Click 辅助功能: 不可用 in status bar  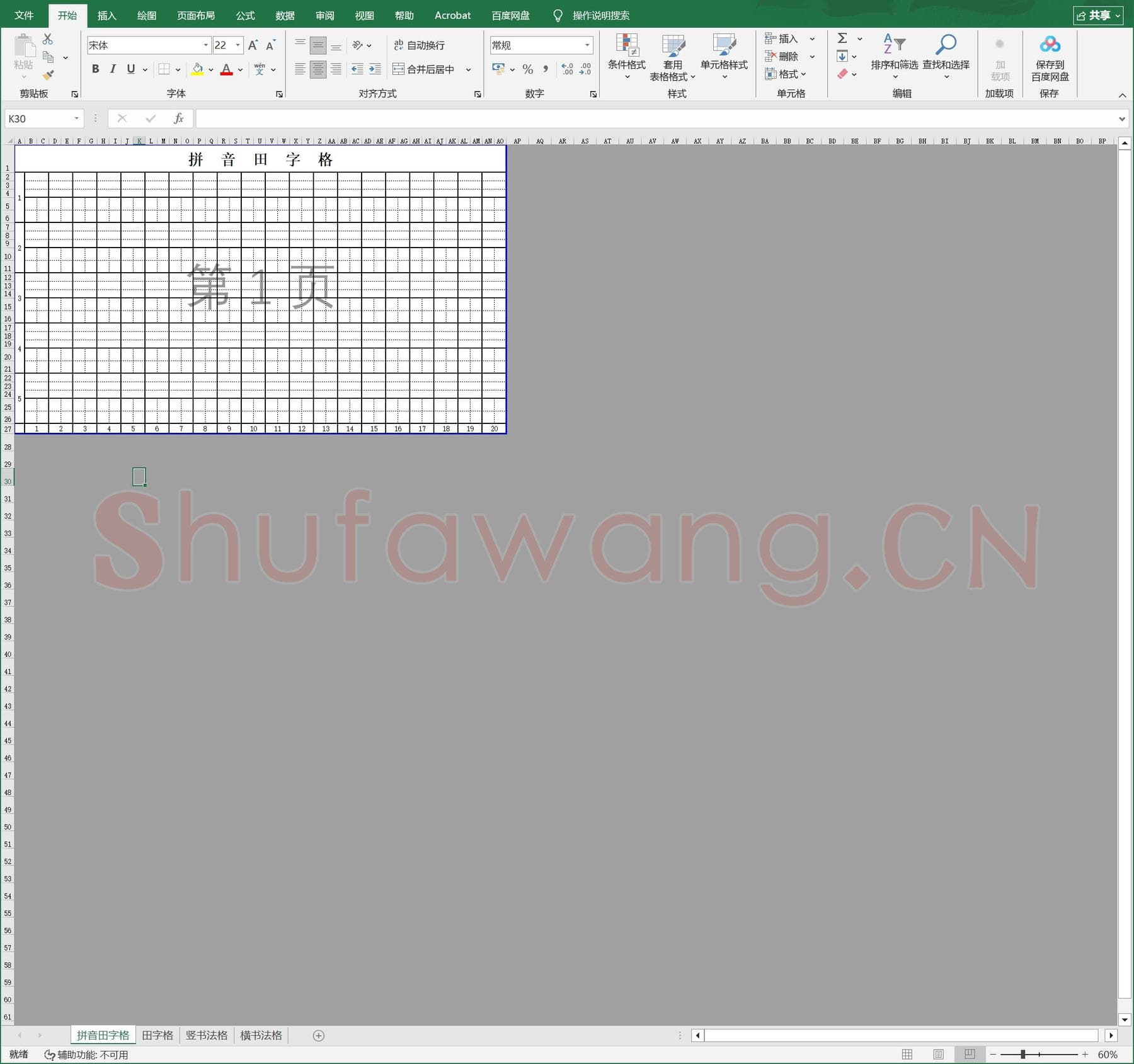(x=86, y=1055)
